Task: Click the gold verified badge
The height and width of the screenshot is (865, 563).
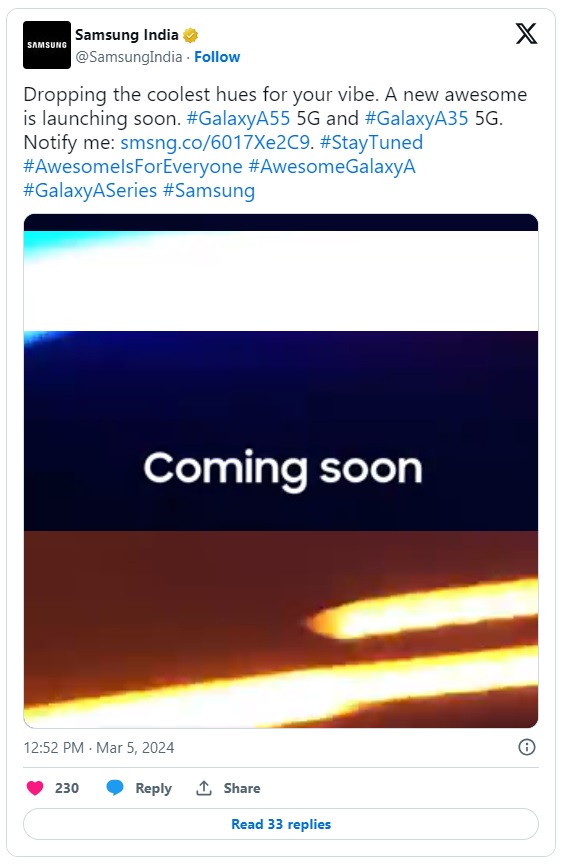Action: click(190, 35)
